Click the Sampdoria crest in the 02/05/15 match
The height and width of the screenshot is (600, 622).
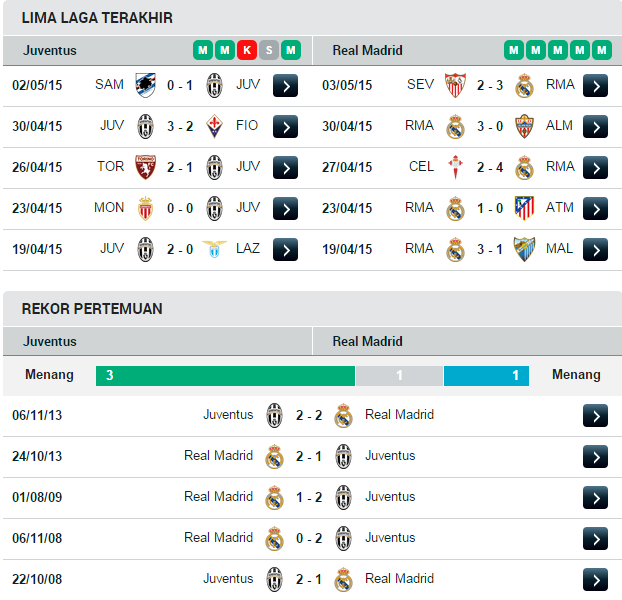pyautogui.click(x=145, y=85)
